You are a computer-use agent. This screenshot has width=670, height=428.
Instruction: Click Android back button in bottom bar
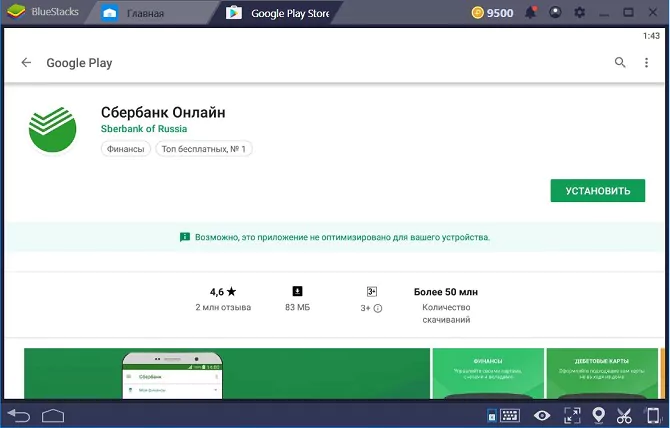[x=19, y=415]
